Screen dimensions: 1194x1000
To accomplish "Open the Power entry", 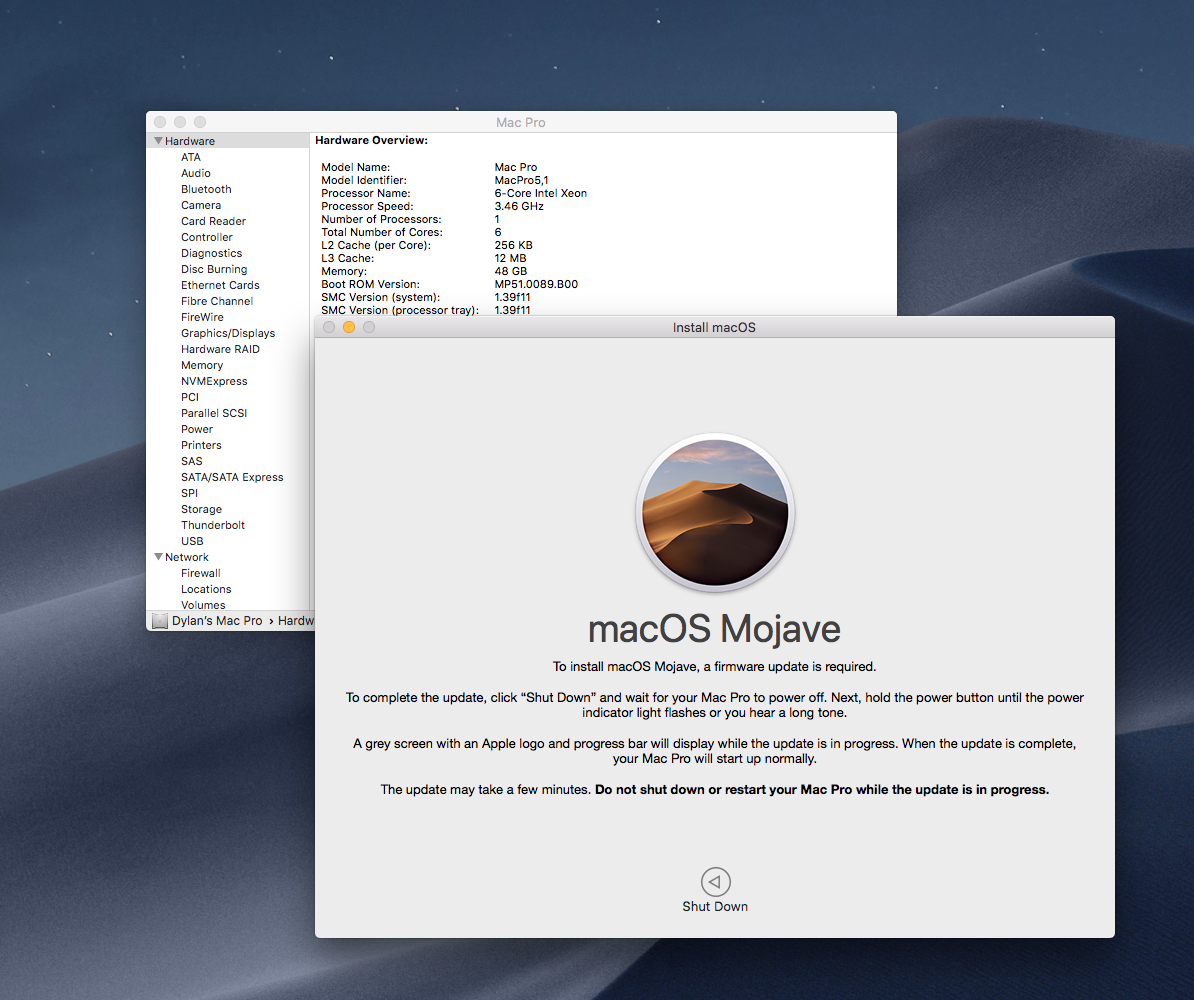I will coord(197,429).
